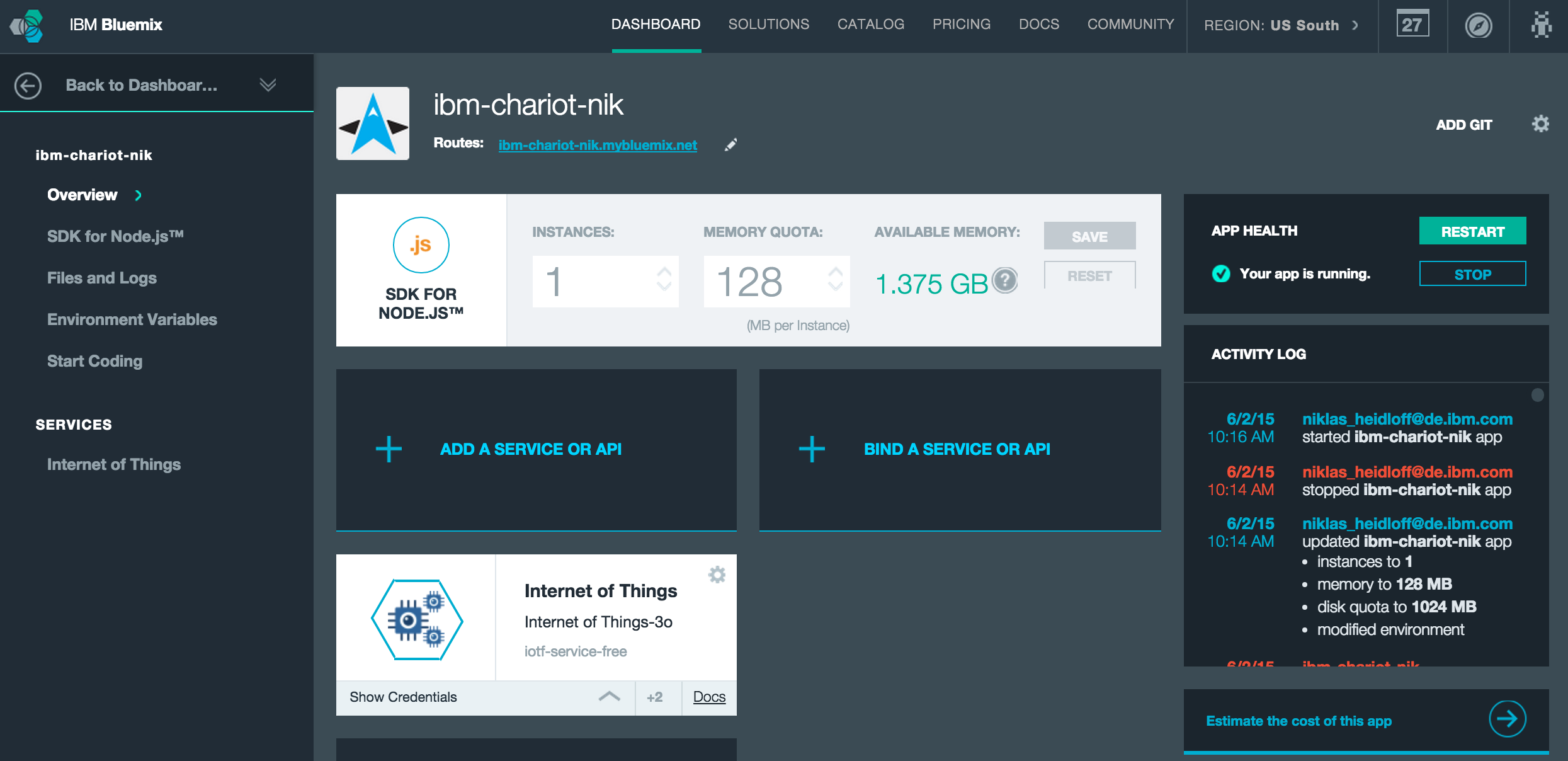Open Internet of Things service gear settings

(717, 575)
